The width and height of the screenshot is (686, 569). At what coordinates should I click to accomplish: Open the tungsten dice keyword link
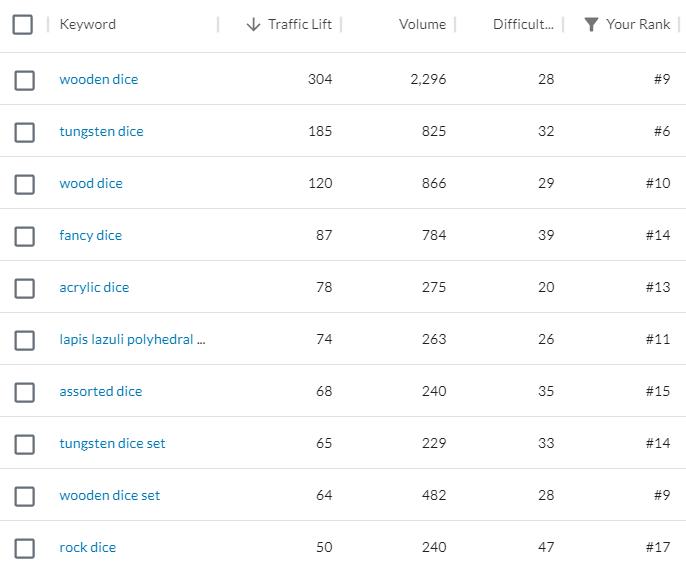(101, 131)
